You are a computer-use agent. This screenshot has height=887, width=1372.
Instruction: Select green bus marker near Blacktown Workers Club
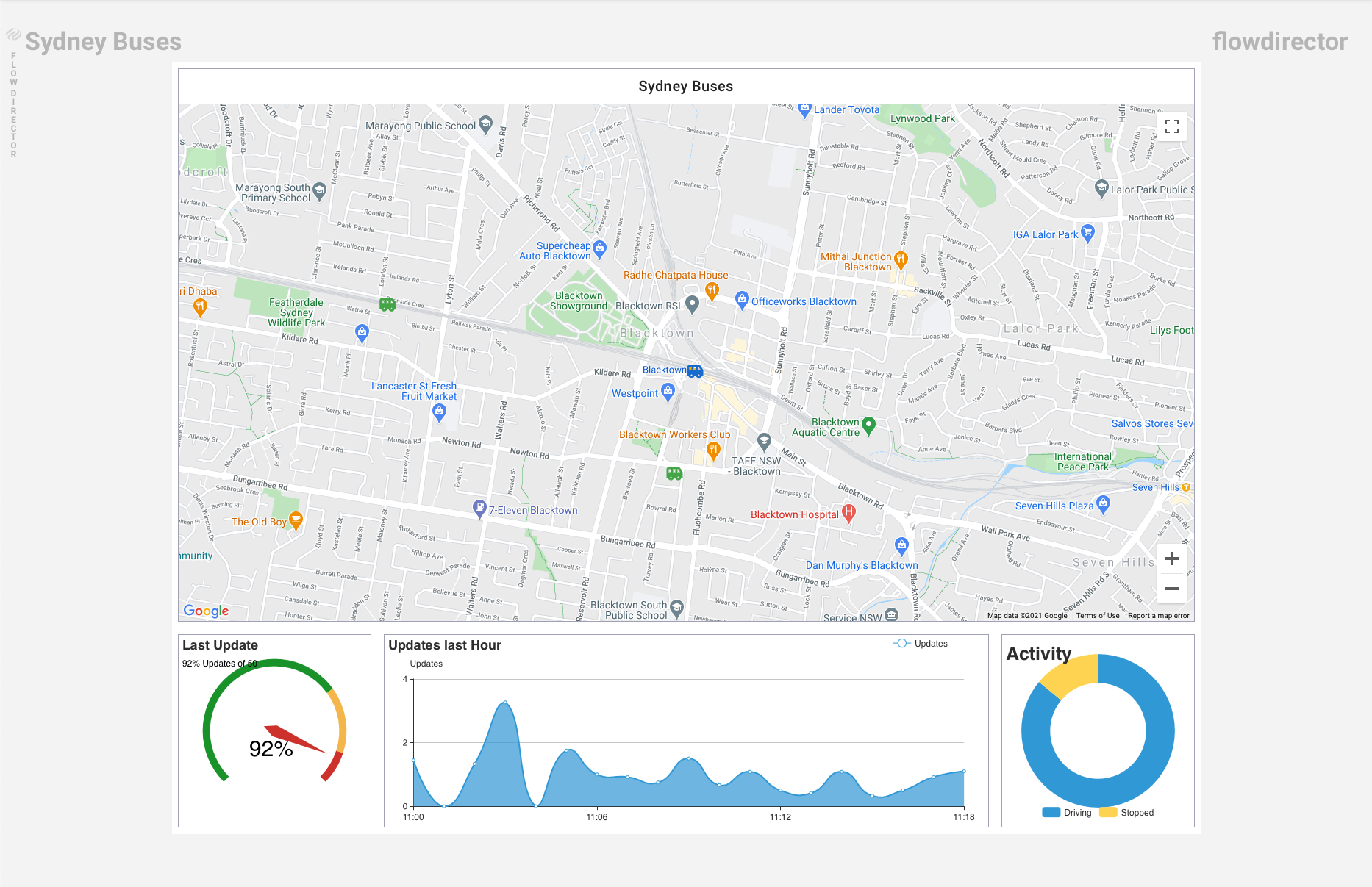pyautogui.click(x=674, y=473)
